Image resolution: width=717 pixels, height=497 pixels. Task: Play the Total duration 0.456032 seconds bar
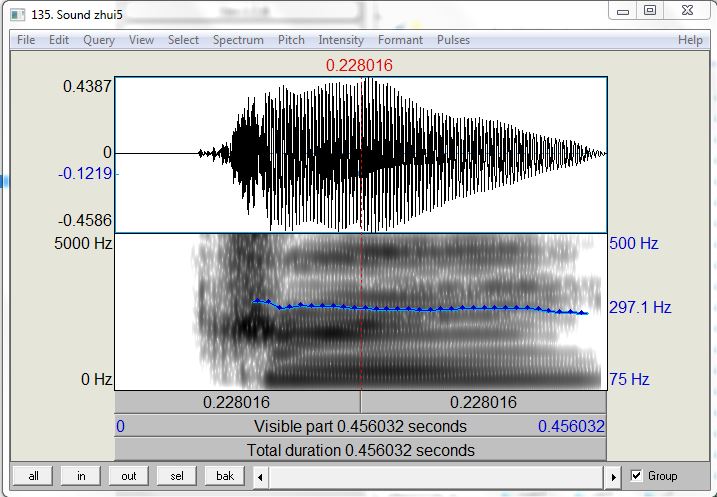(360, 450)
